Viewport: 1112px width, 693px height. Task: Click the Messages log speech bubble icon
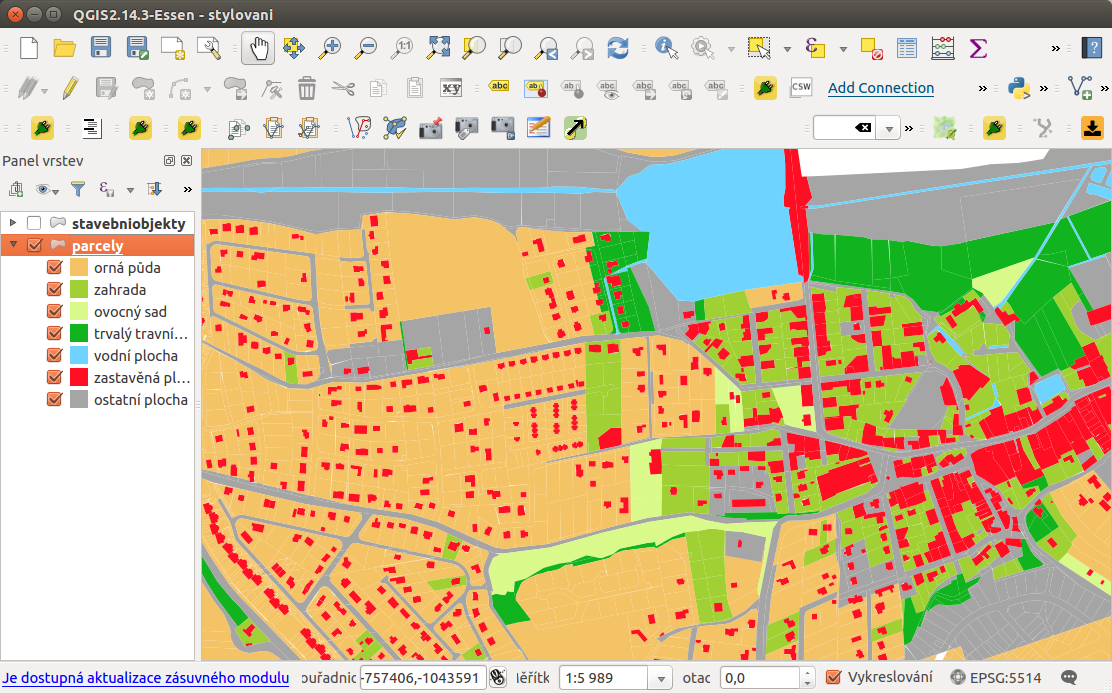point(1069,677)
